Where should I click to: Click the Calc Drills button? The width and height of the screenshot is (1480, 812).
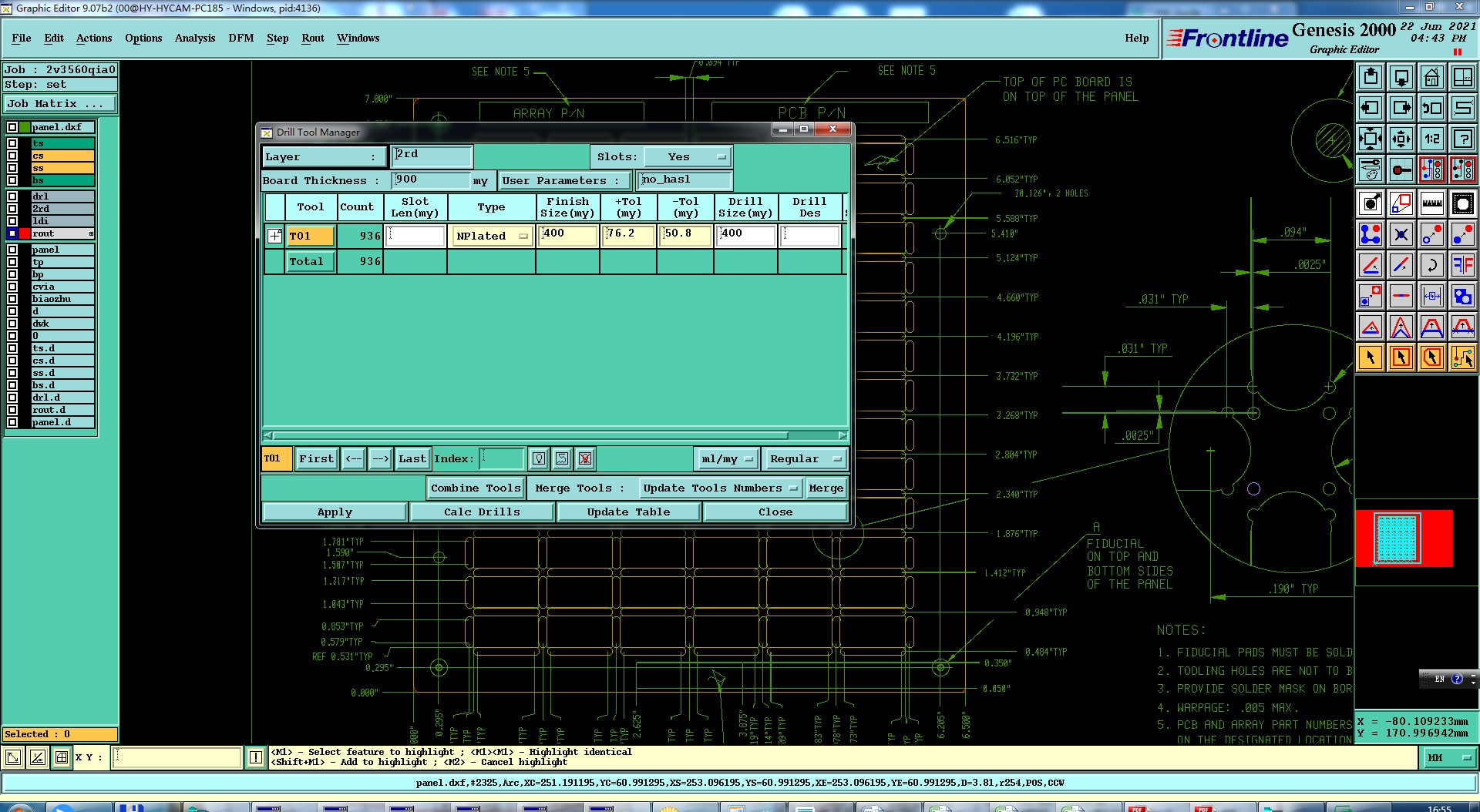482,512
